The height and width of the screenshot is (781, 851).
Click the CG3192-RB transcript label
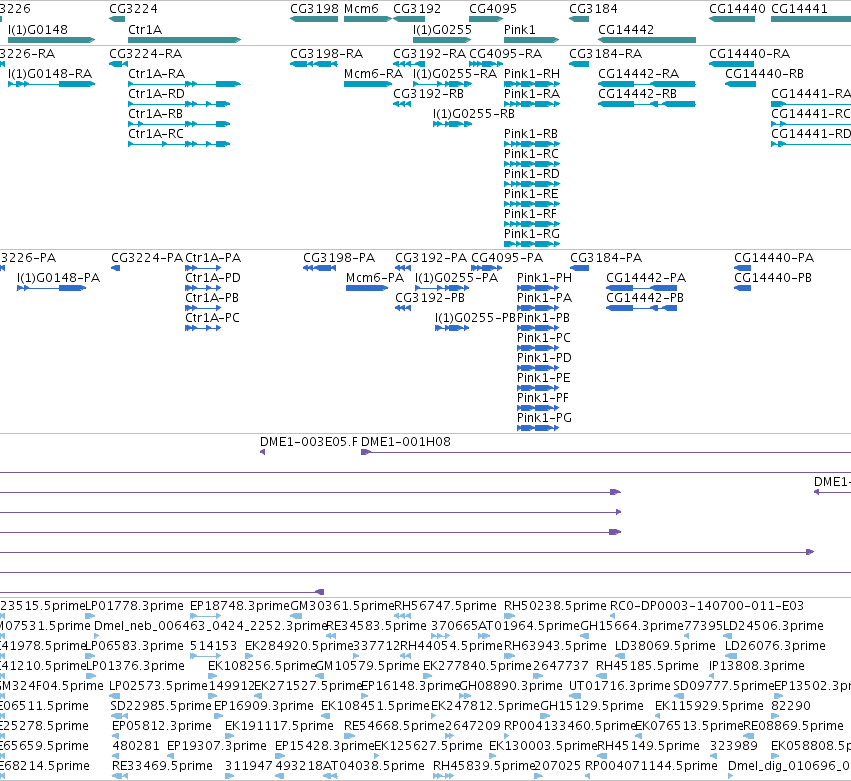pyautogui.click(x=429, y=94)
